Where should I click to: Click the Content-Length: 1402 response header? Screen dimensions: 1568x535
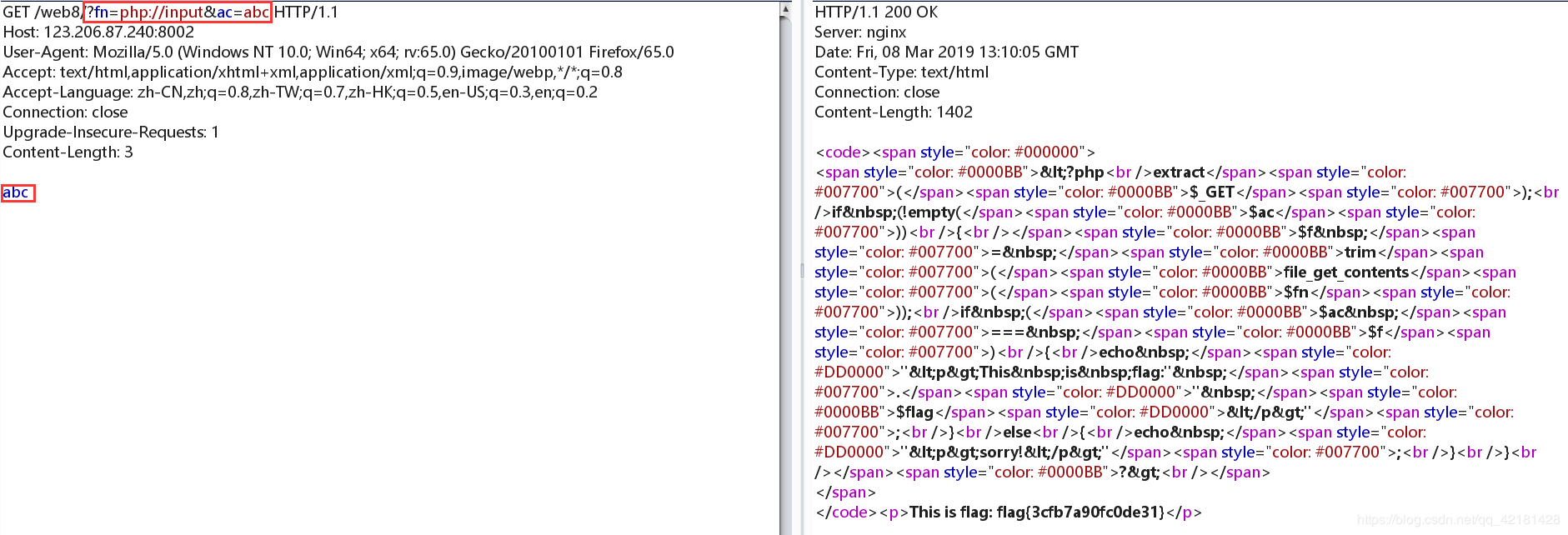(x=894, y=112)
